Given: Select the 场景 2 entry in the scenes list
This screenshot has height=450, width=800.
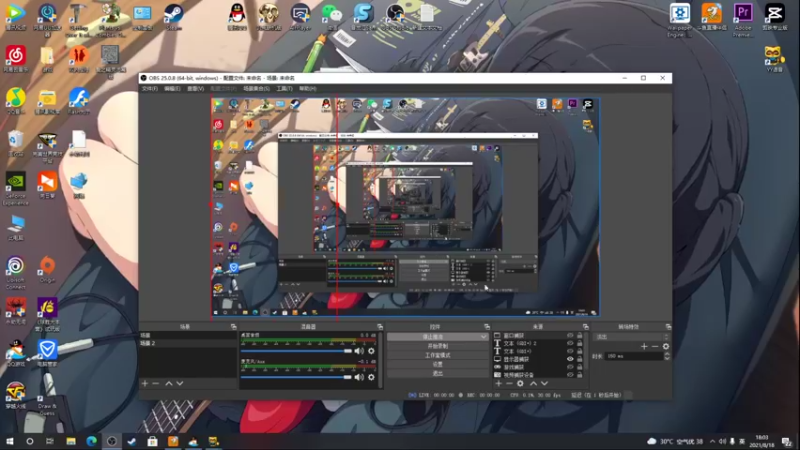Looking at the screenshot, I should pyautogui.click(x=188, y=343).
